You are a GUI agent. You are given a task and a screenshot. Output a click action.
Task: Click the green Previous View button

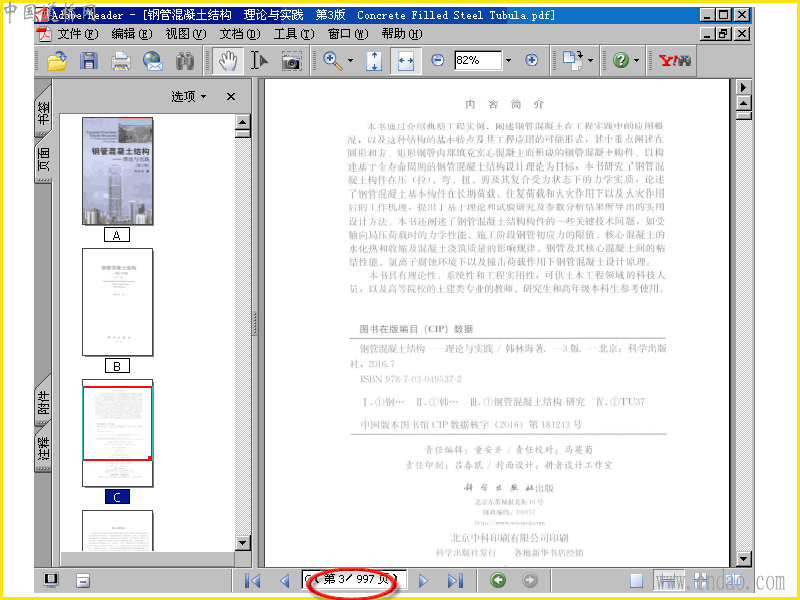pyautogui.click(x=498, y=580)
